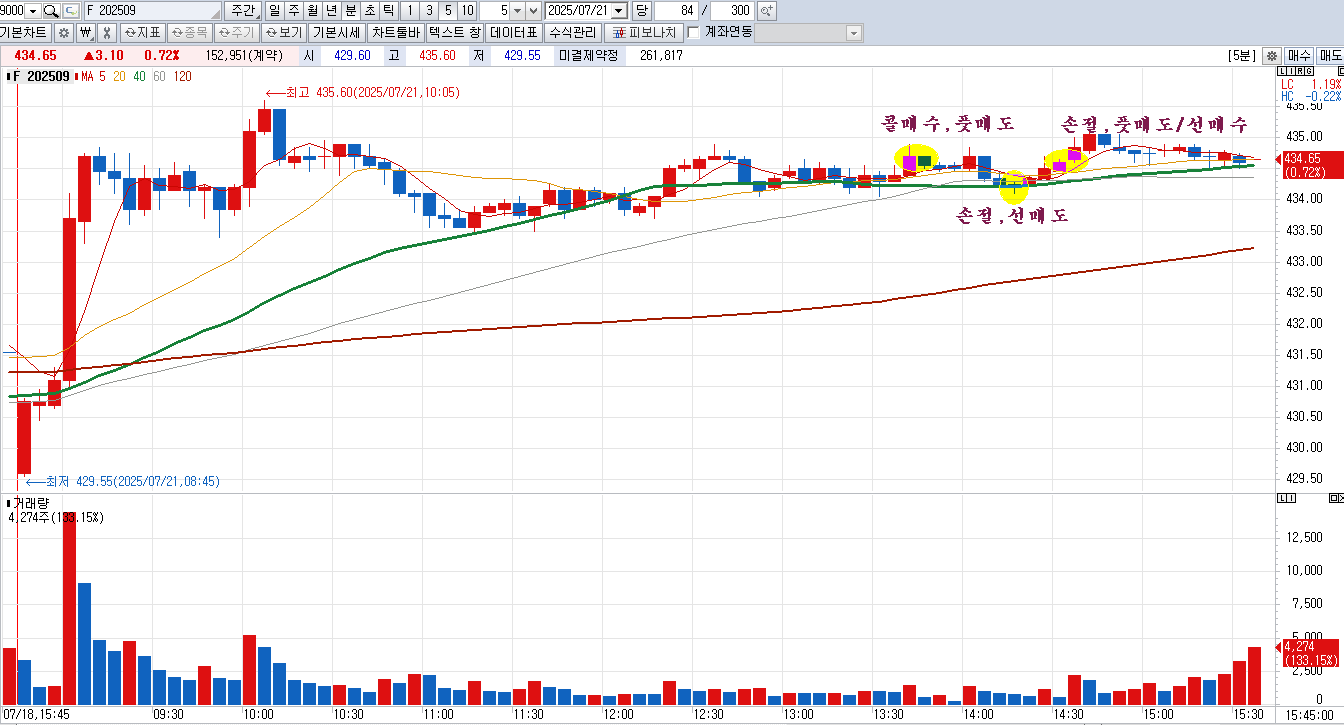Open the 보기 view menu
The image size is (1344, 725).
[x=283, y=32]
